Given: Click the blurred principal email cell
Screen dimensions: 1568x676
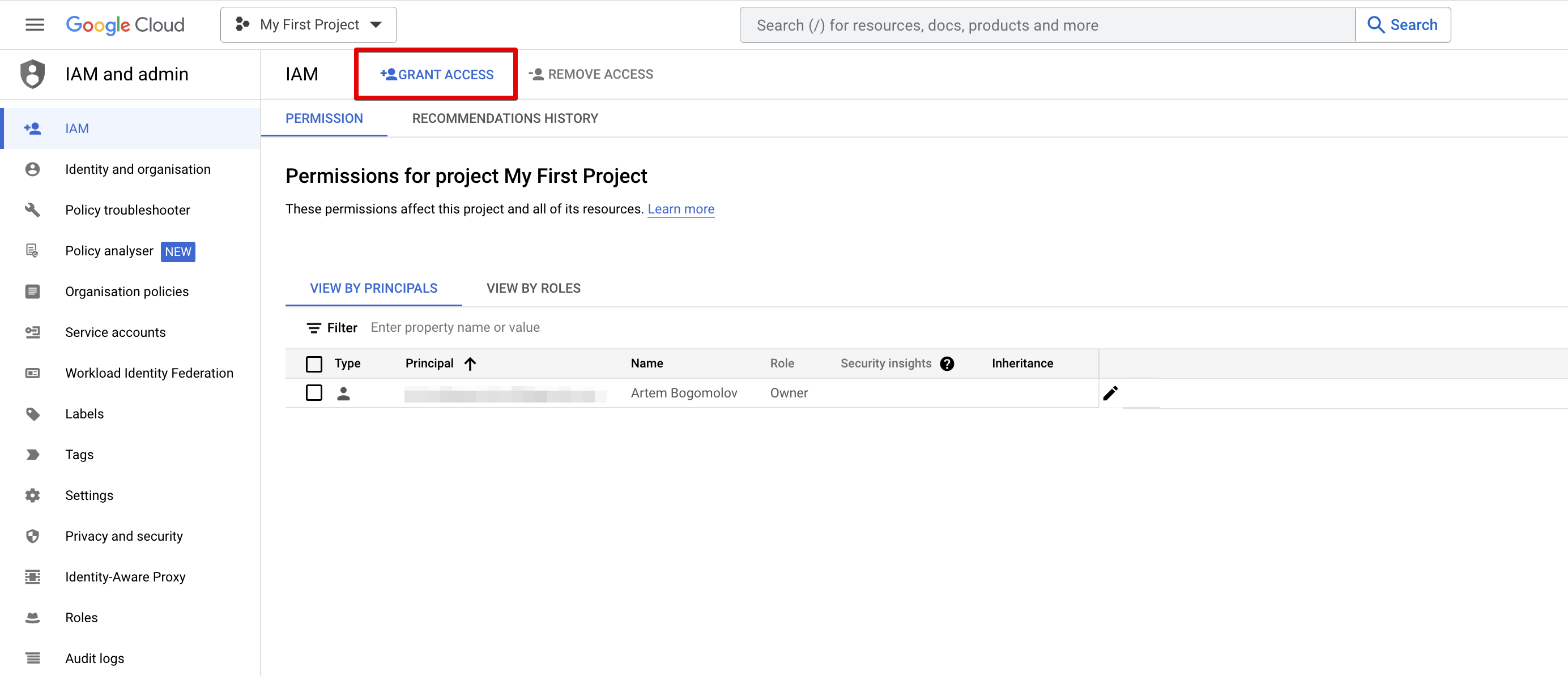Looking at the screenshot, I should 505,394.
